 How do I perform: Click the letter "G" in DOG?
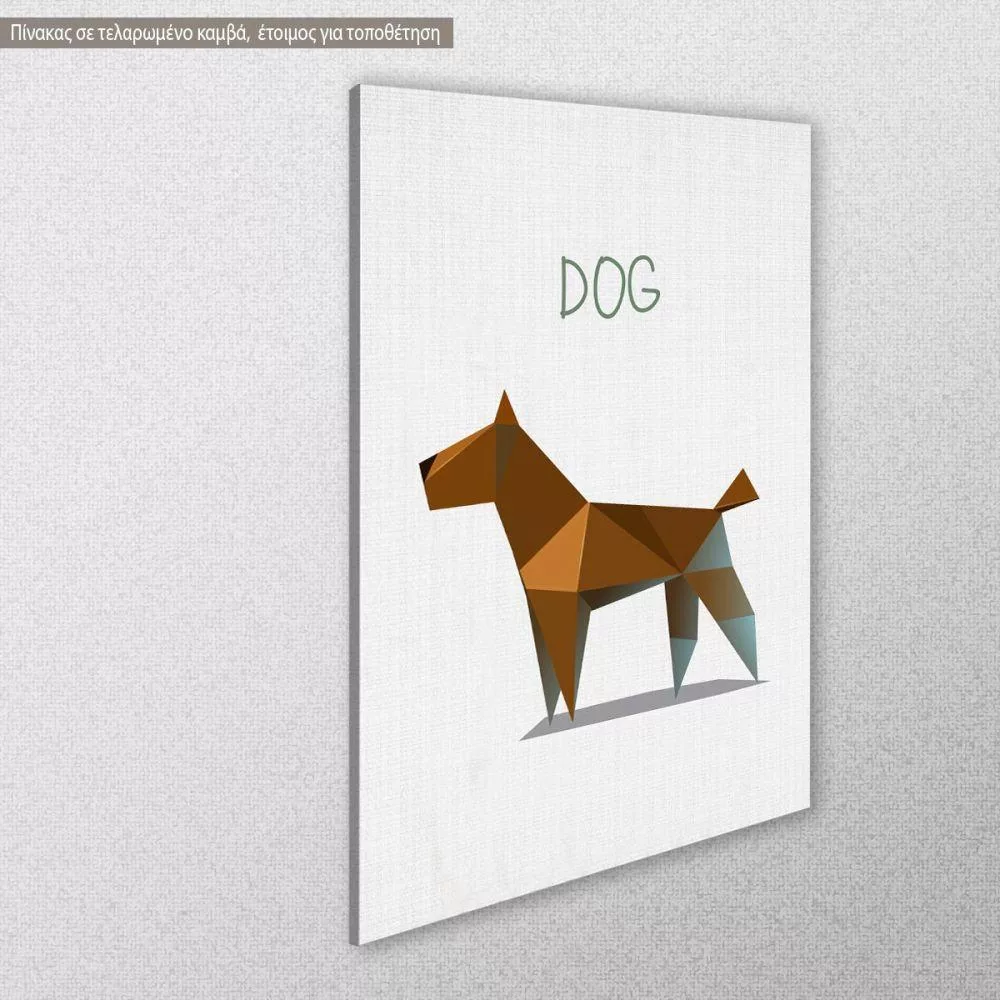(642, 287)
